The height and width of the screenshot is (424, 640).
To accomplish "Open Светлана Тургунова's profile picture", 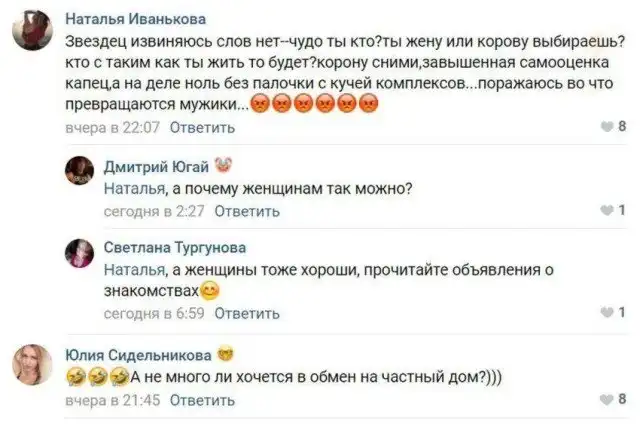I will pos(79,254).
